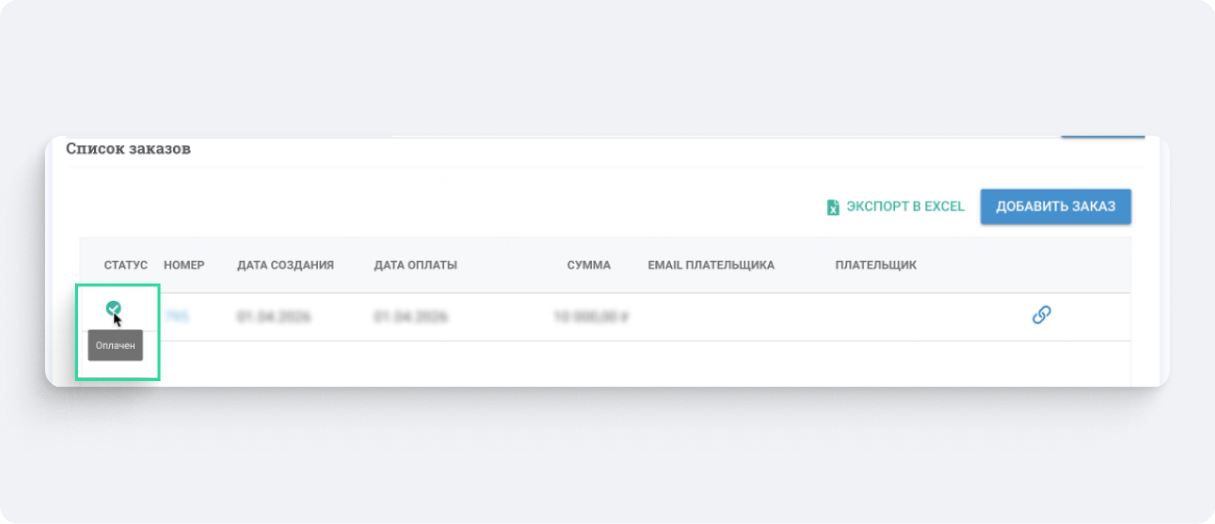1215x524 pixels.
Task: Click the 'ПЛАТЕЛЬЩИК' column header
Action: (x=875, y=265)
